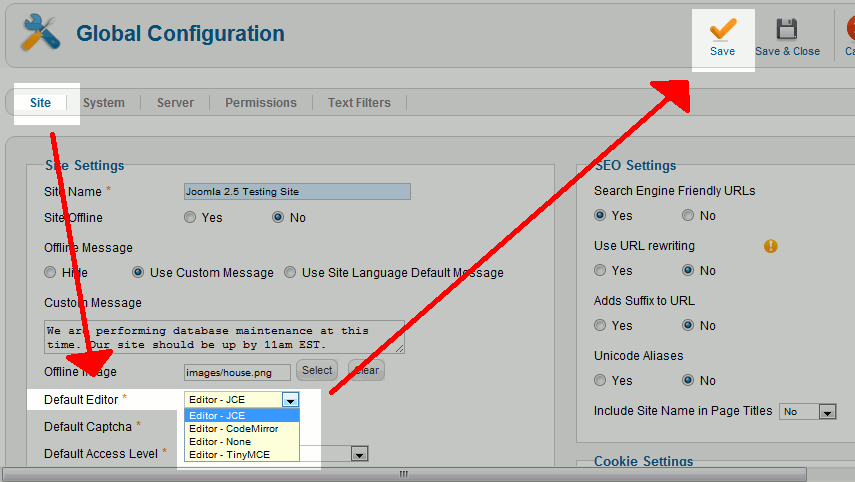Switch to the System tab
The height and width of the screenshot is (482, 855).
(x=104, y=103)
